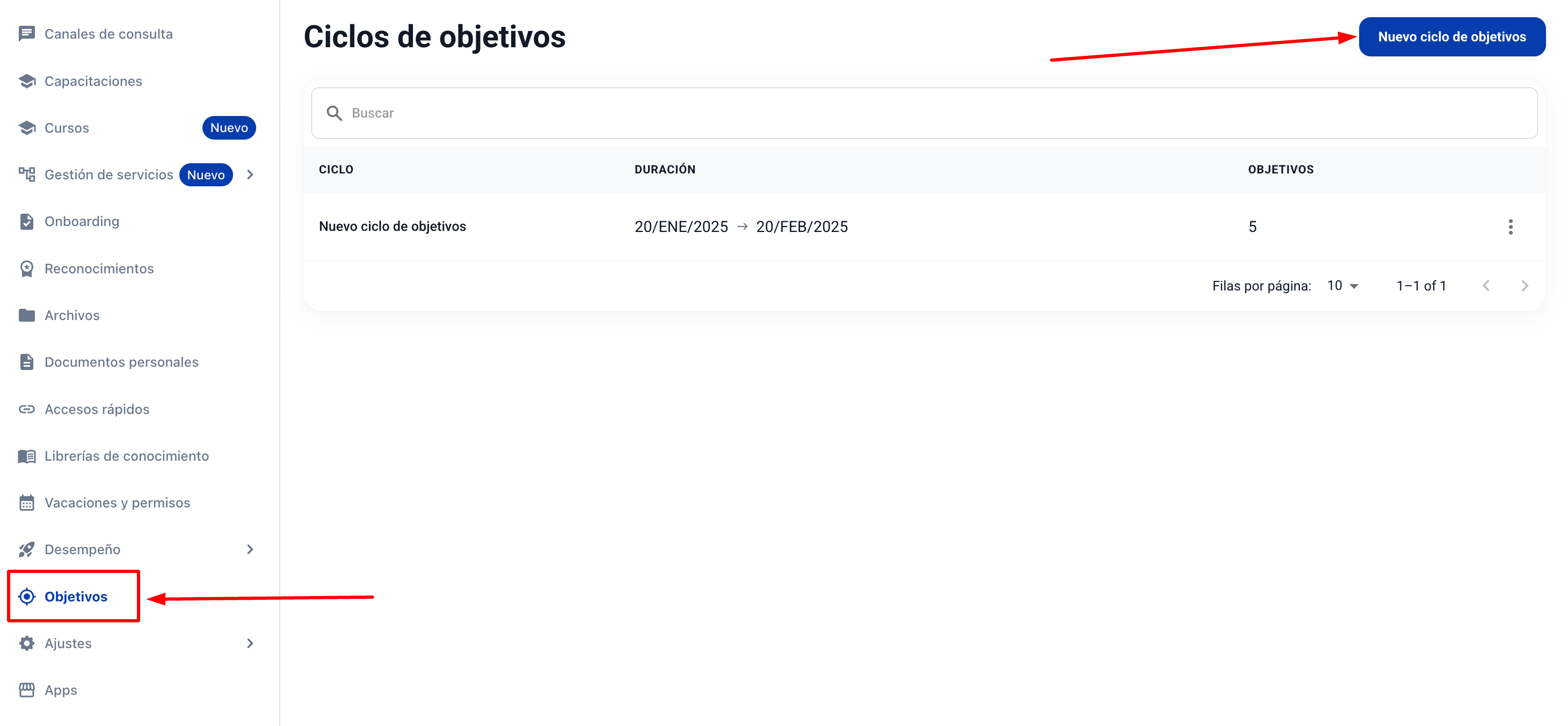Click the Canales de consulta chat icon
This screenshot has height=726, width=1568.
click(26, 34)
